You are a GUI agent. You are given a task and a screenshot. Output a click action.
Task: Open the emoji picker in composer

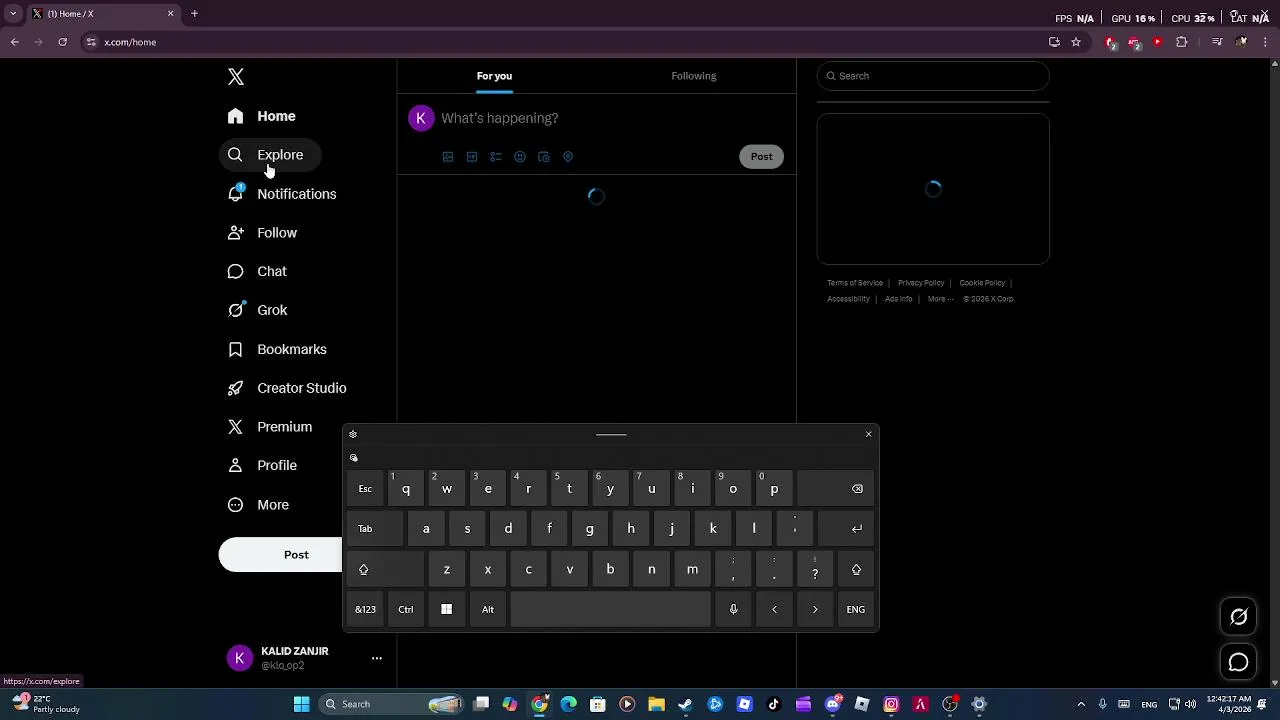(520, 157)
